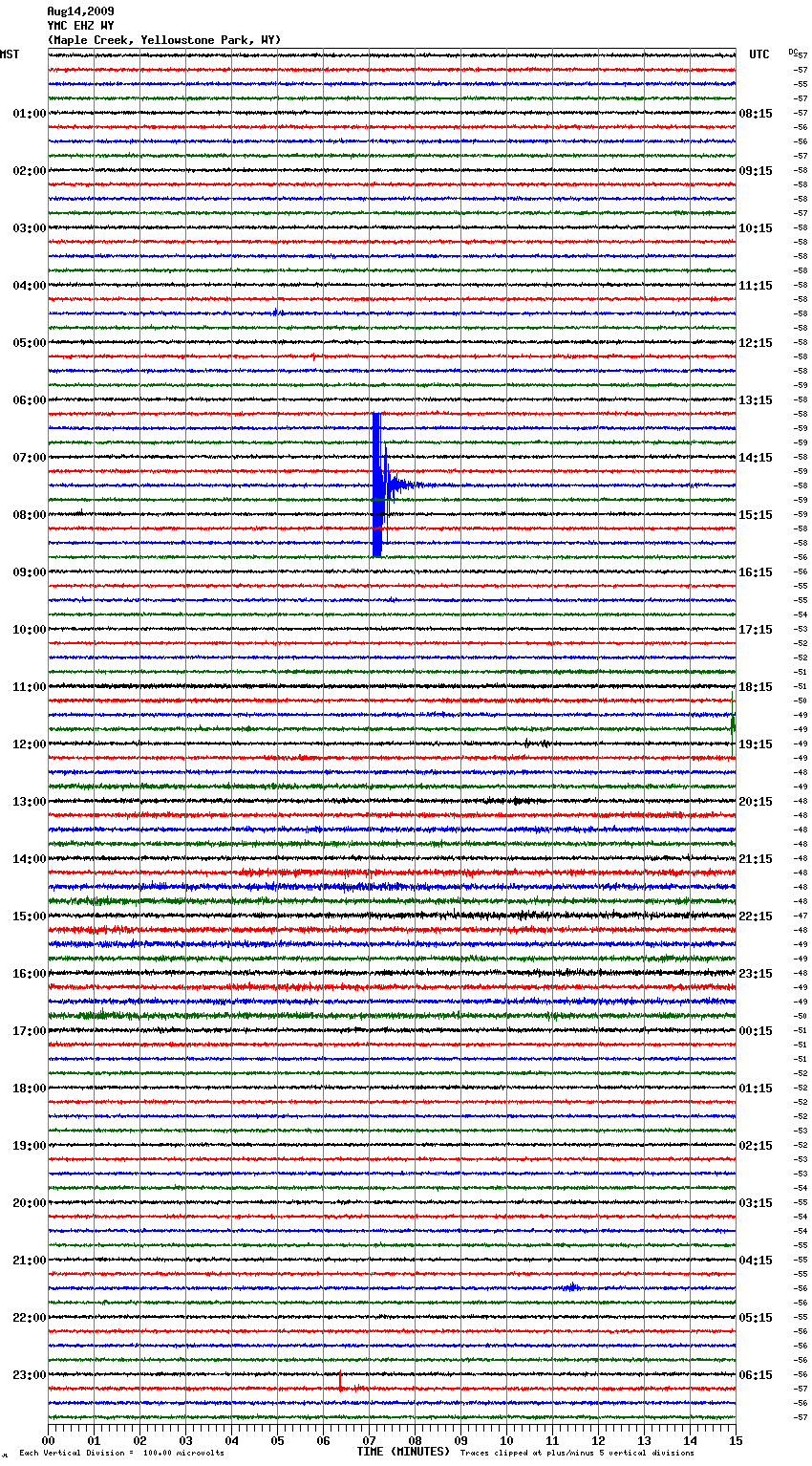Click the 07:00 MST time label
This screenshot has height=1466, width=812.
[x=30, y=458]
